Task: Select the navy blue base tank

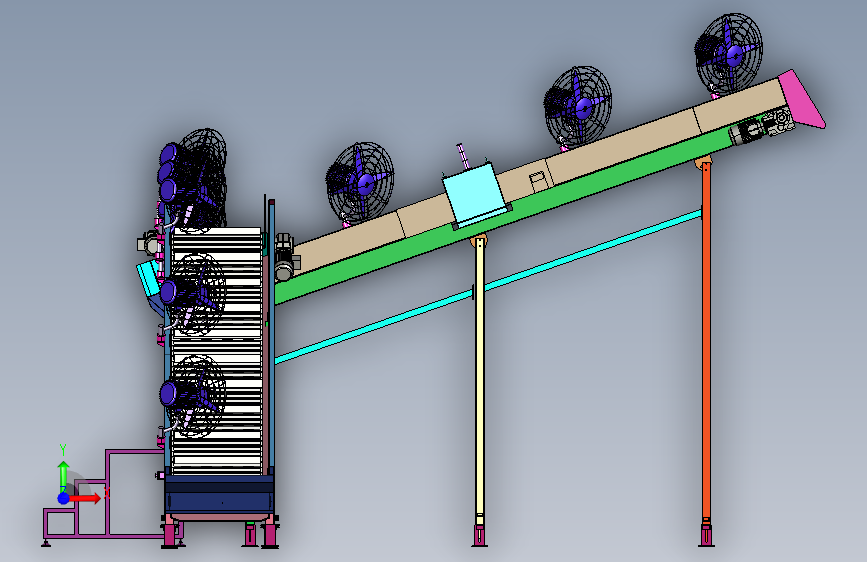Action: click(x=220, y=494)
